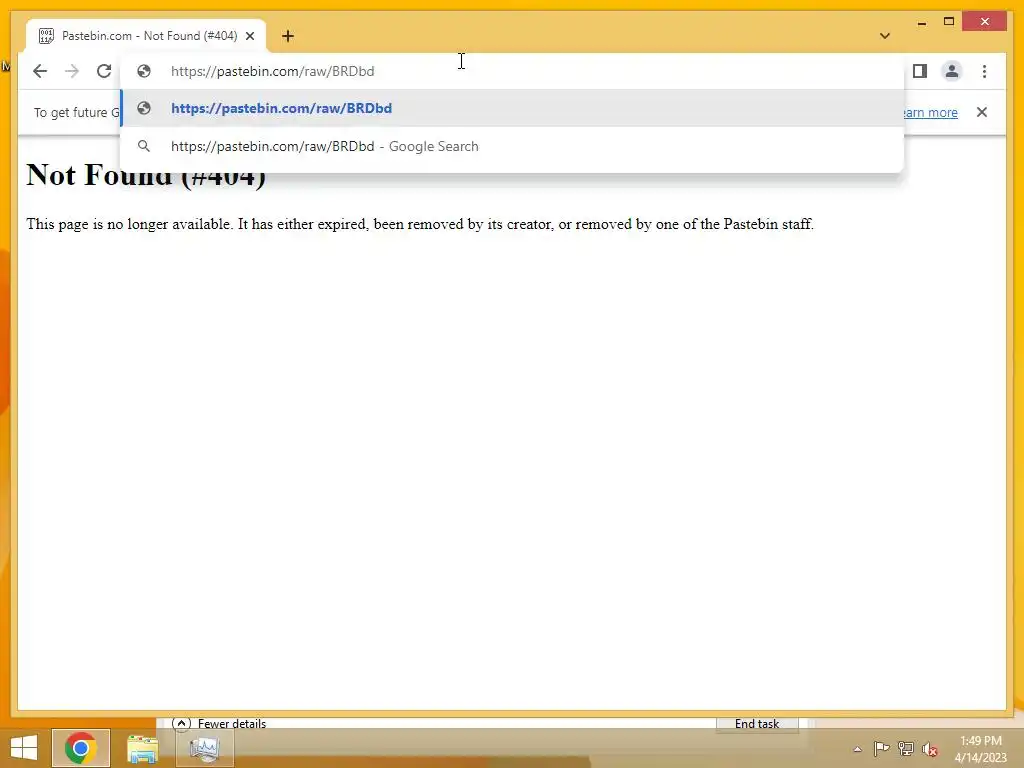The height and width of the screenshot is (768, 1024).
Task: Click the Not Found (#404) heading
Action: click(146, 176)
